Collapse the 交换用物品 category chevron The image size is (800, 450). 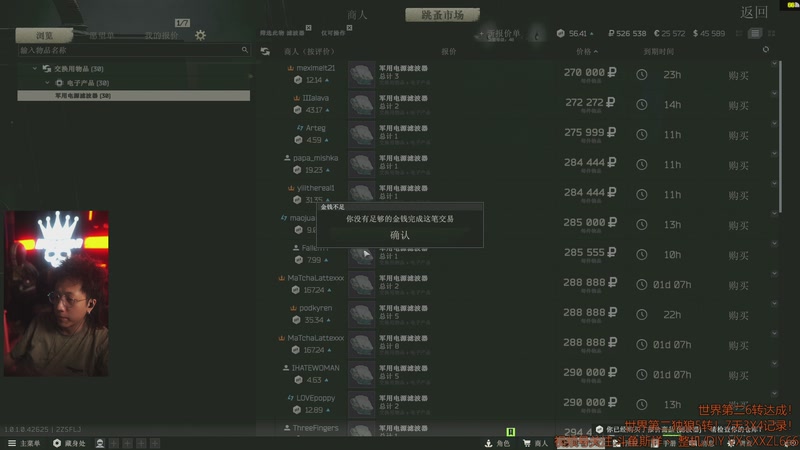[x=35, y=68]
